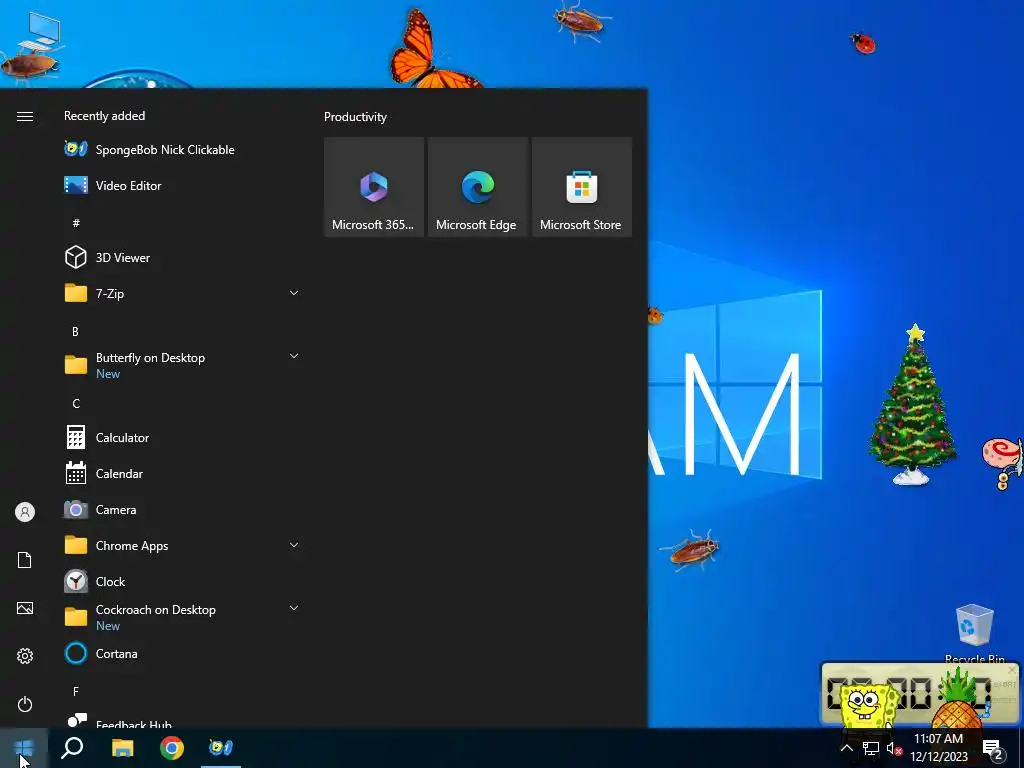The height and width of the screenshot is (768, 1024).
Task: Click the C letter header
Action: [x=76, y=404]
